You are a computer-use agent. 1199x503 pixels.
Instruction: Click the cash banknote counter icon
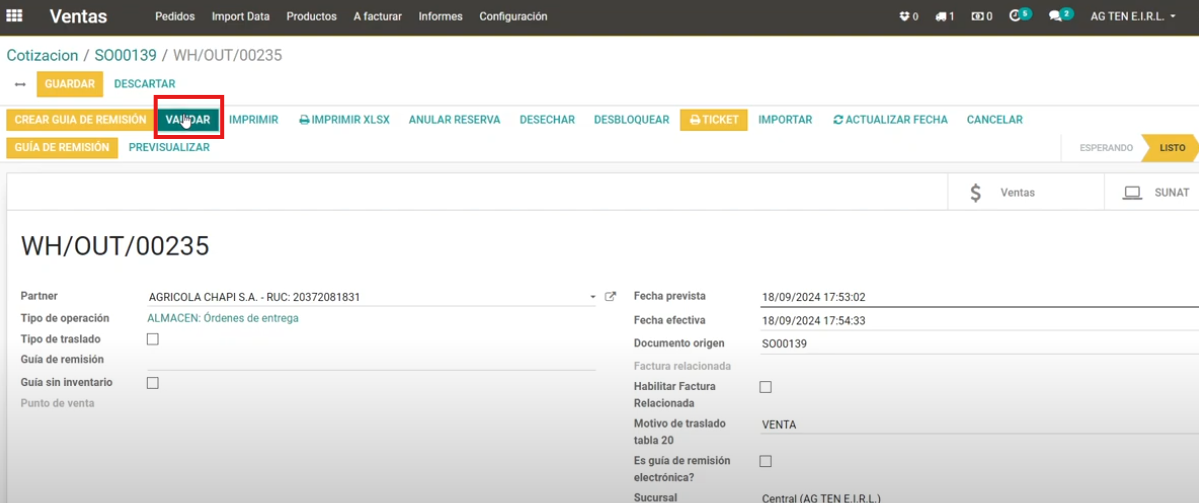981,17
